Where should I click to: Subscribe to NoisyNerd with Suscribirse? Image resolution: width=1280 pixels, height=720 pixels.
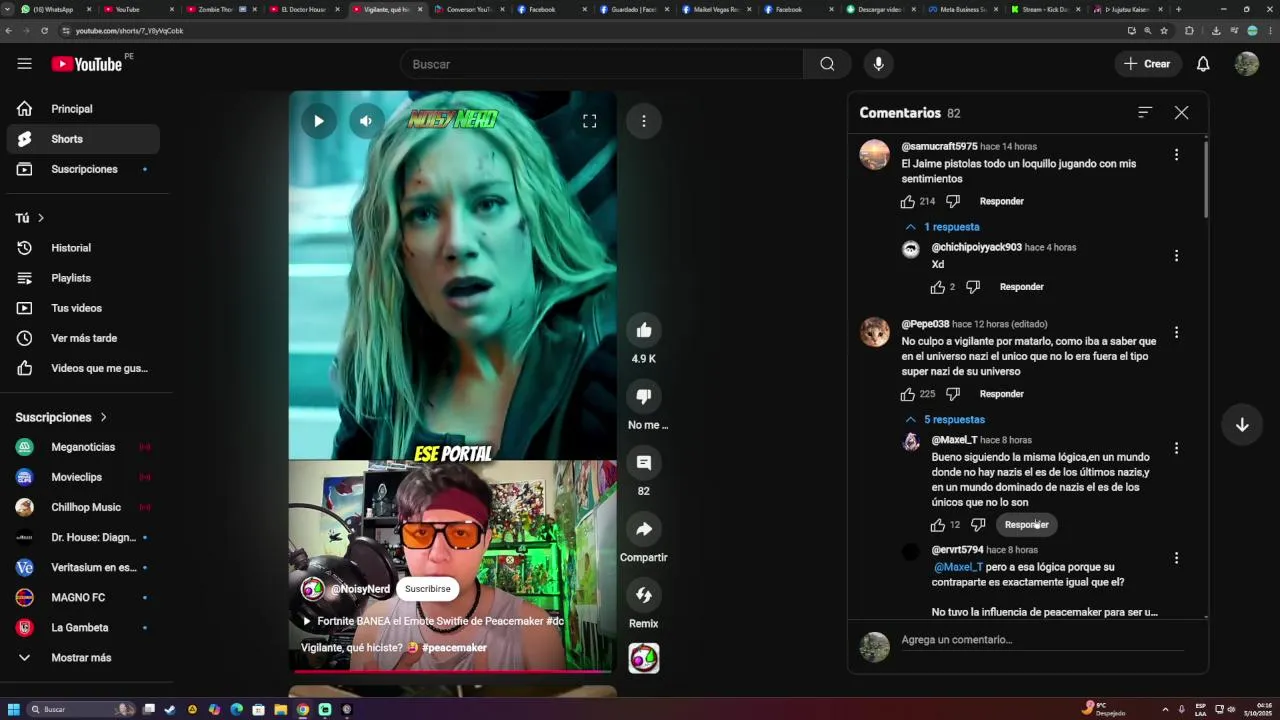tap(427, 589)
